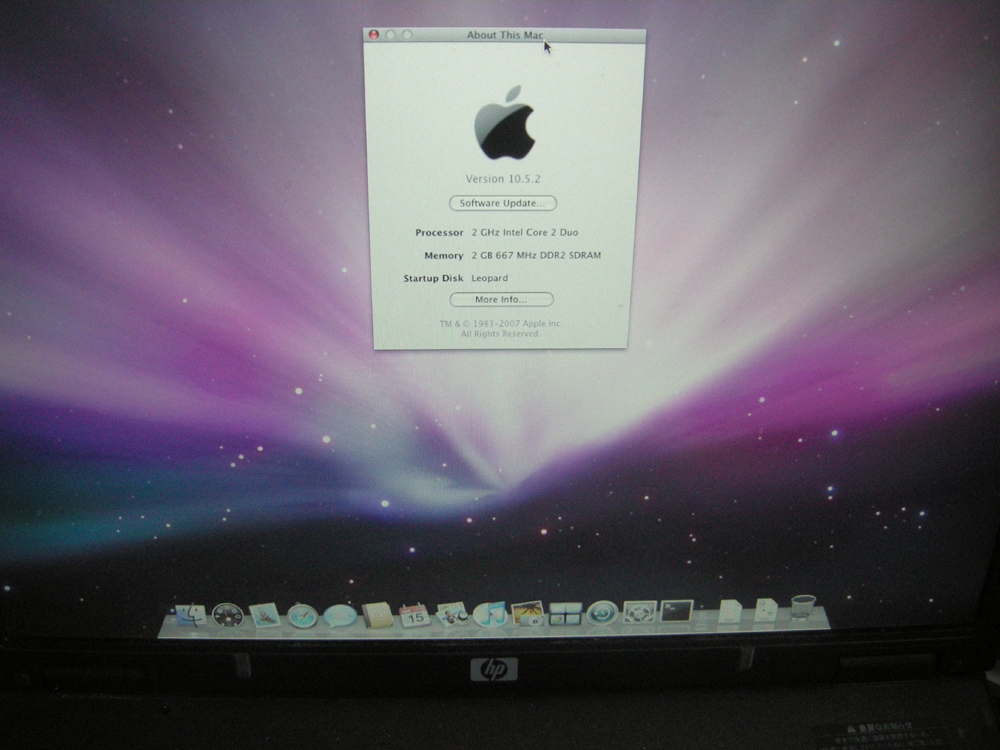Open Address Book in the Dock
1000x750 pixels.
[x=377, y=615]
